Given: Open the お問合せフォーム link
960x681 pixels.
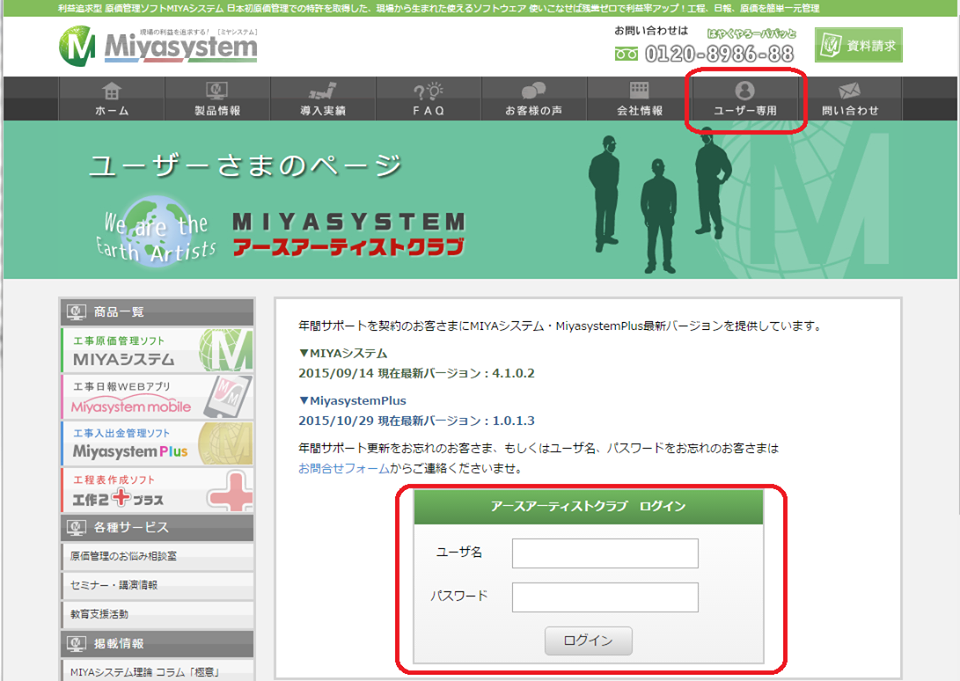Looking at the screenshot, I should [x=344, y=468].
